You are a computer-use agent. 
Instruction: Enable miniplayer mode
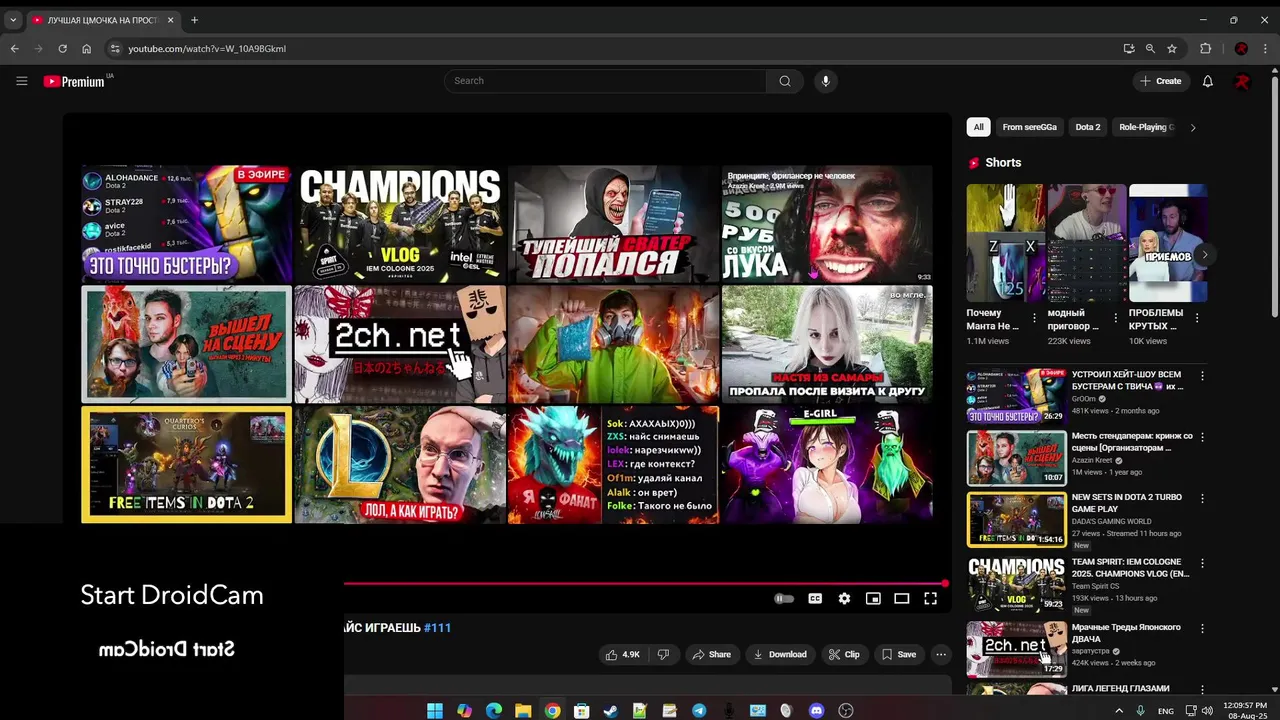tap(873, 599)
